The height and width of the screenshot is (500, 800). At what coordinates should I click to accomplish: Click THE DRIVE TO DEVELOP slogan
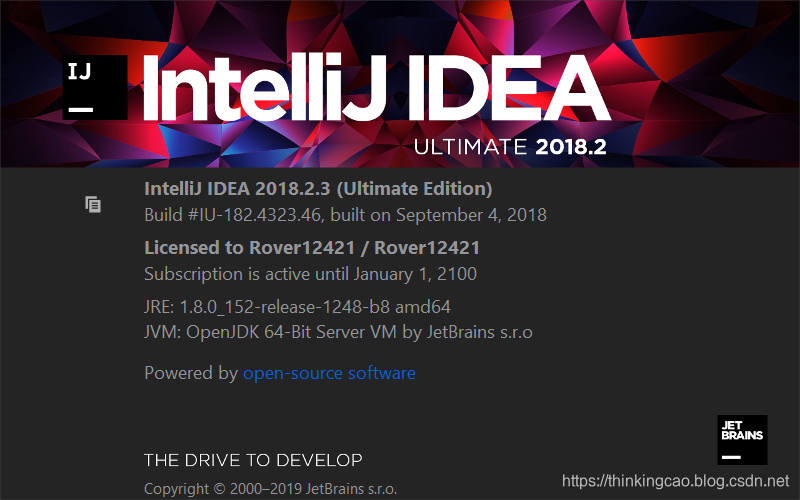click(253, 460)
